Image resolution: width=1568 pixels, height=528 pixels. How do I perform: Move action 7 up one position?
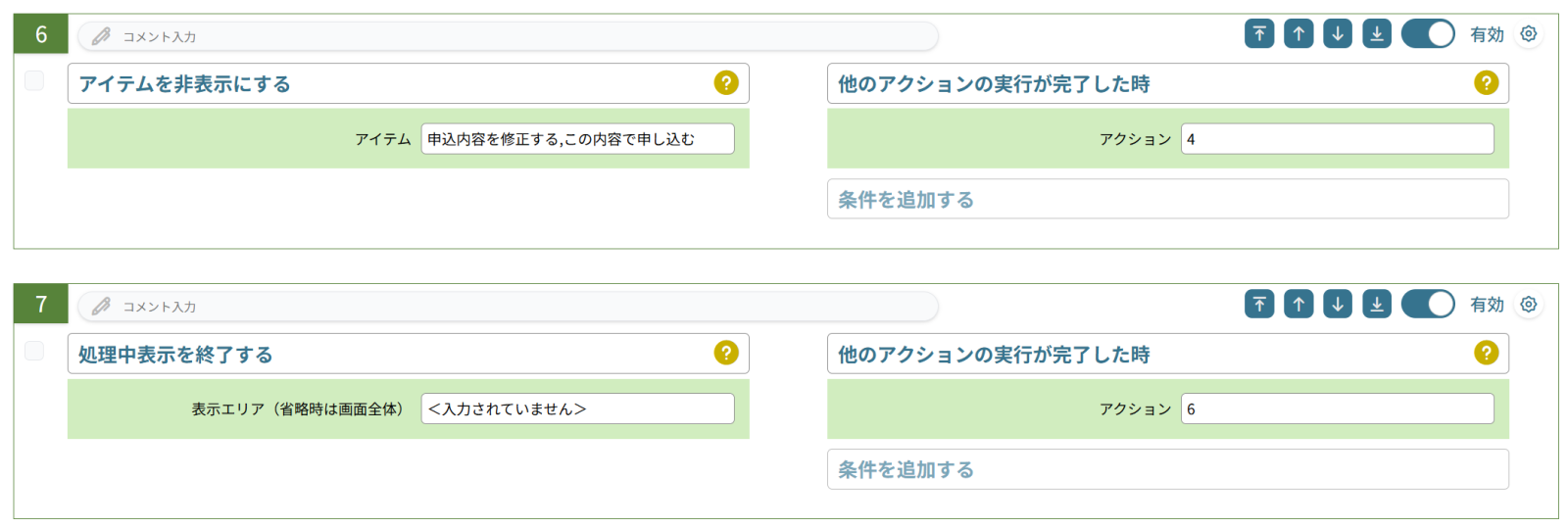pos(1298,305)
